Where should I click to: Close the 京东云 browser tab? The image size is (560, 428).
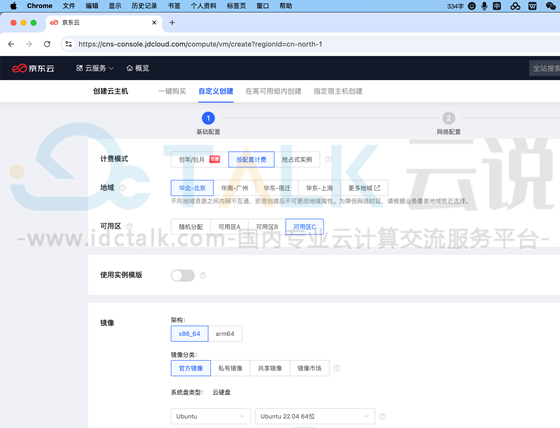[154, 23]
